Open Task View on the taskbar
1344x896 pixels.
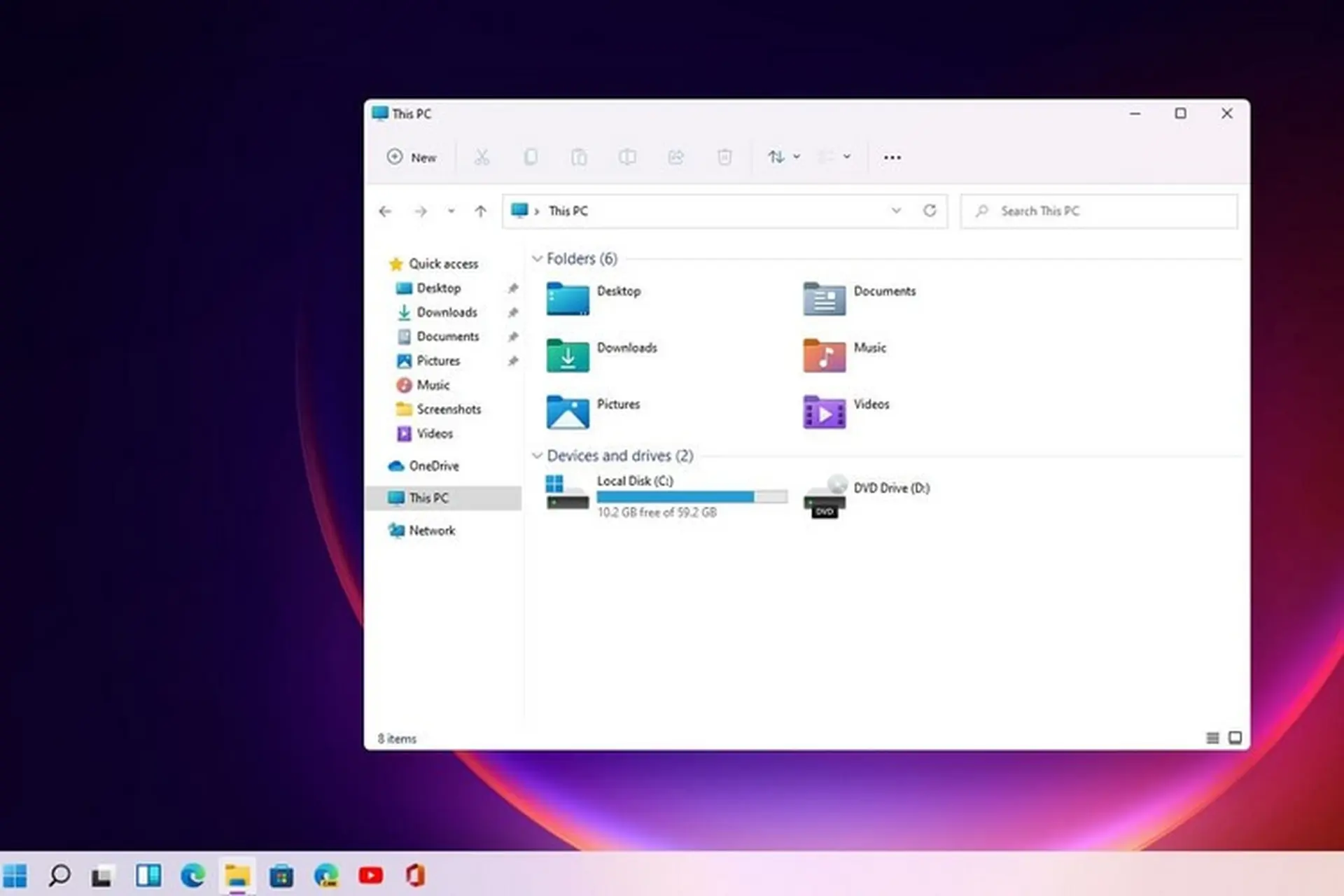point(102,876)
